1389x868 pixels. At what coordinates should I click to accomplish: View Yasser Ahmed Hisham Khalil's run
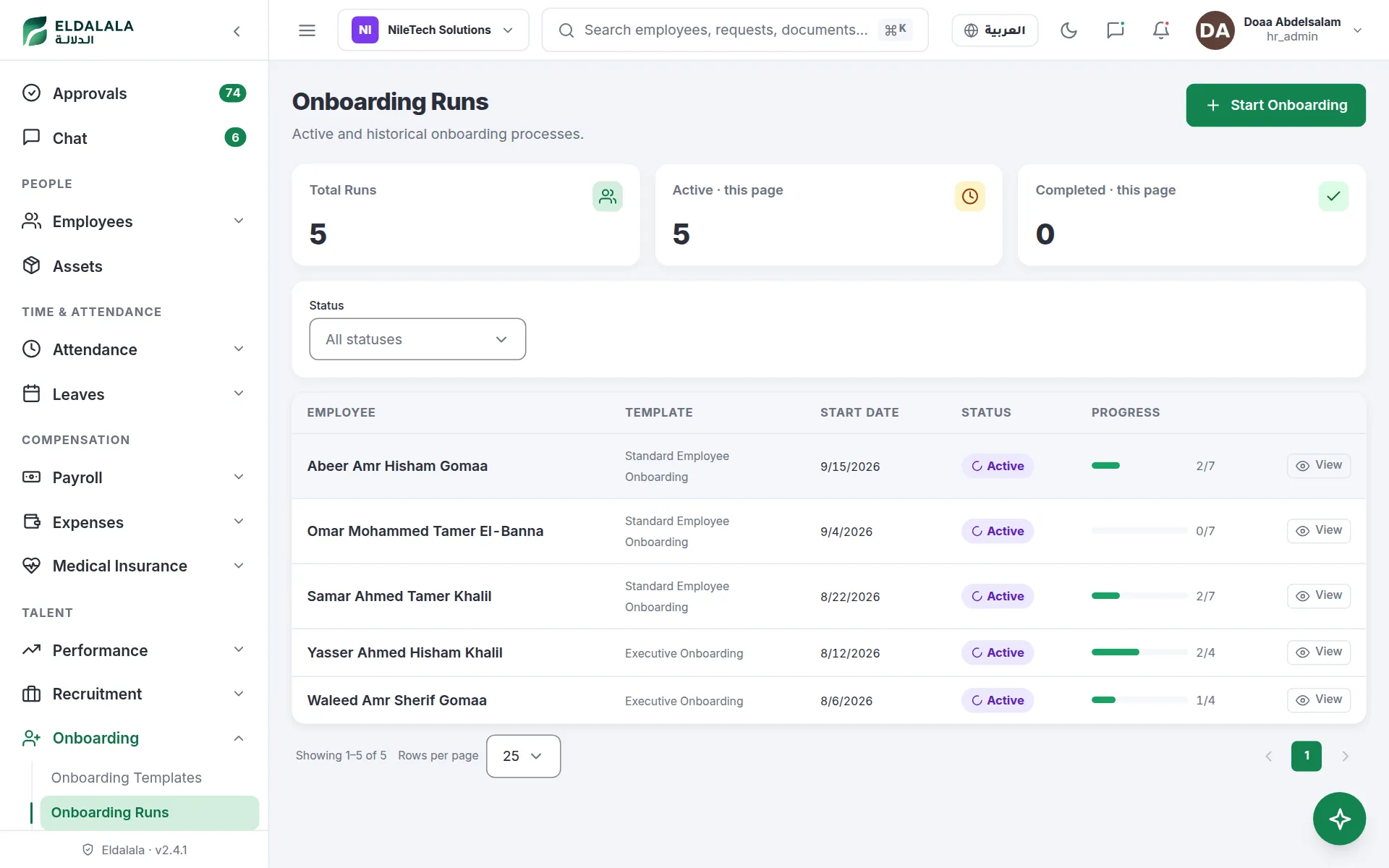pyautogui.click(x=1318, y=652)
